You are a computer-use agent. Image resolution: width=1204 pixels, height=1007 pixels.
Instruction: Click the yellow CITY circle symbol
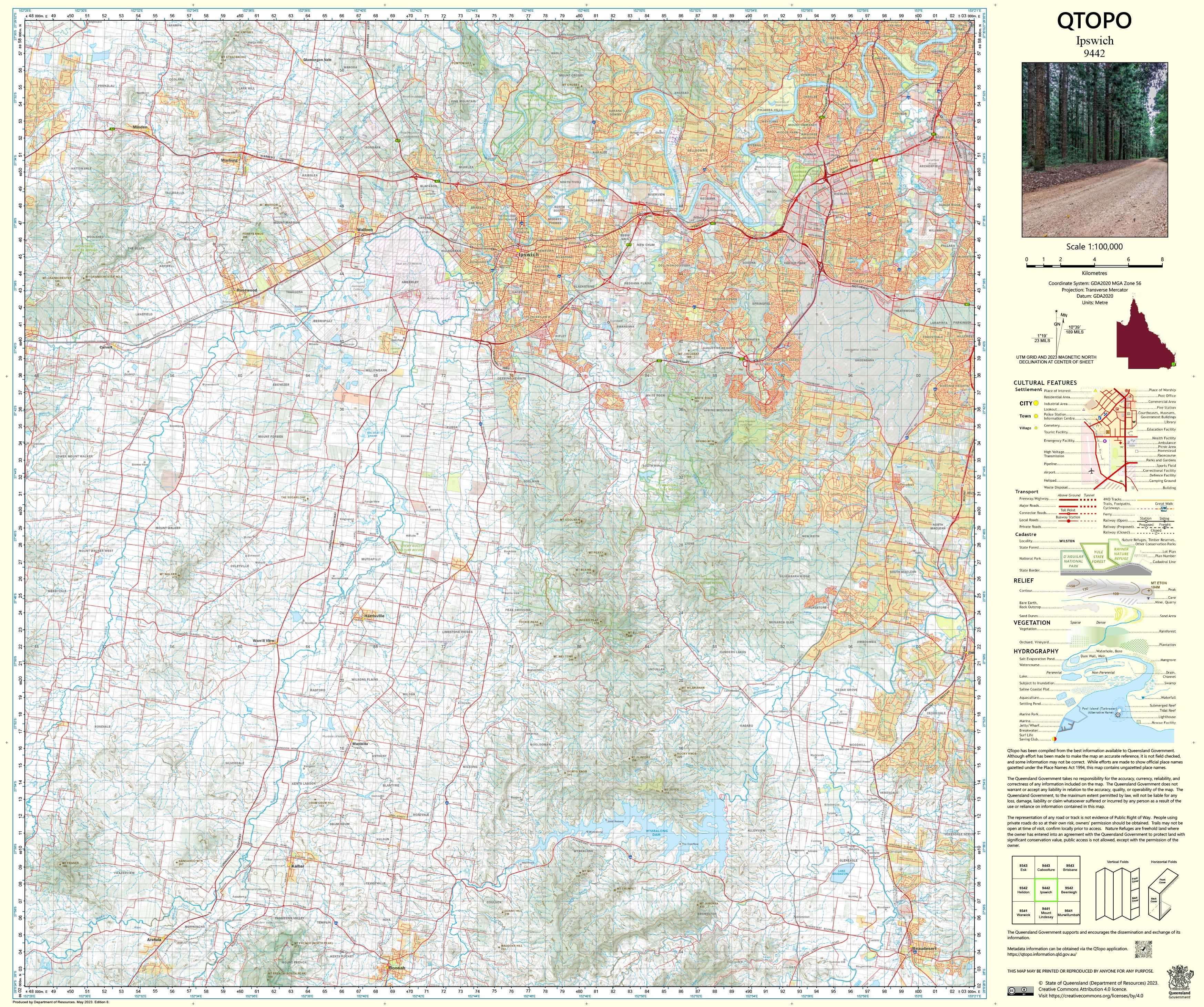coord(1036,403)
